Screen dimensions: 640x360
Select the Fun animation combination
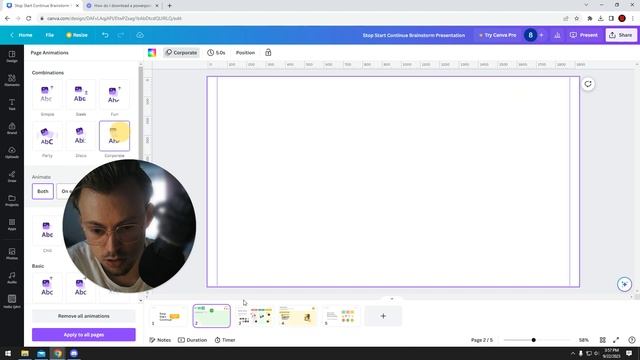click(114, 95)
